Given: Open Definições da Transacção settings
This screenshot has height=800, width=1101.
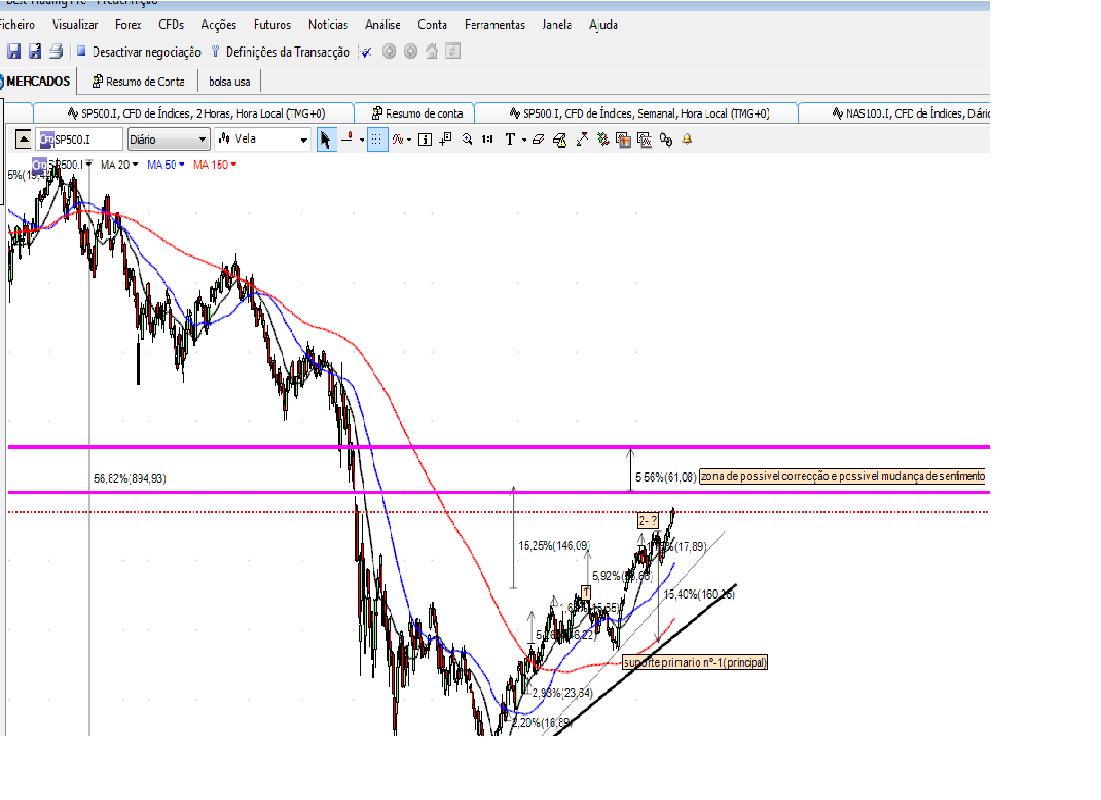Looking at the screenshot, I should (x=280, y=52).
